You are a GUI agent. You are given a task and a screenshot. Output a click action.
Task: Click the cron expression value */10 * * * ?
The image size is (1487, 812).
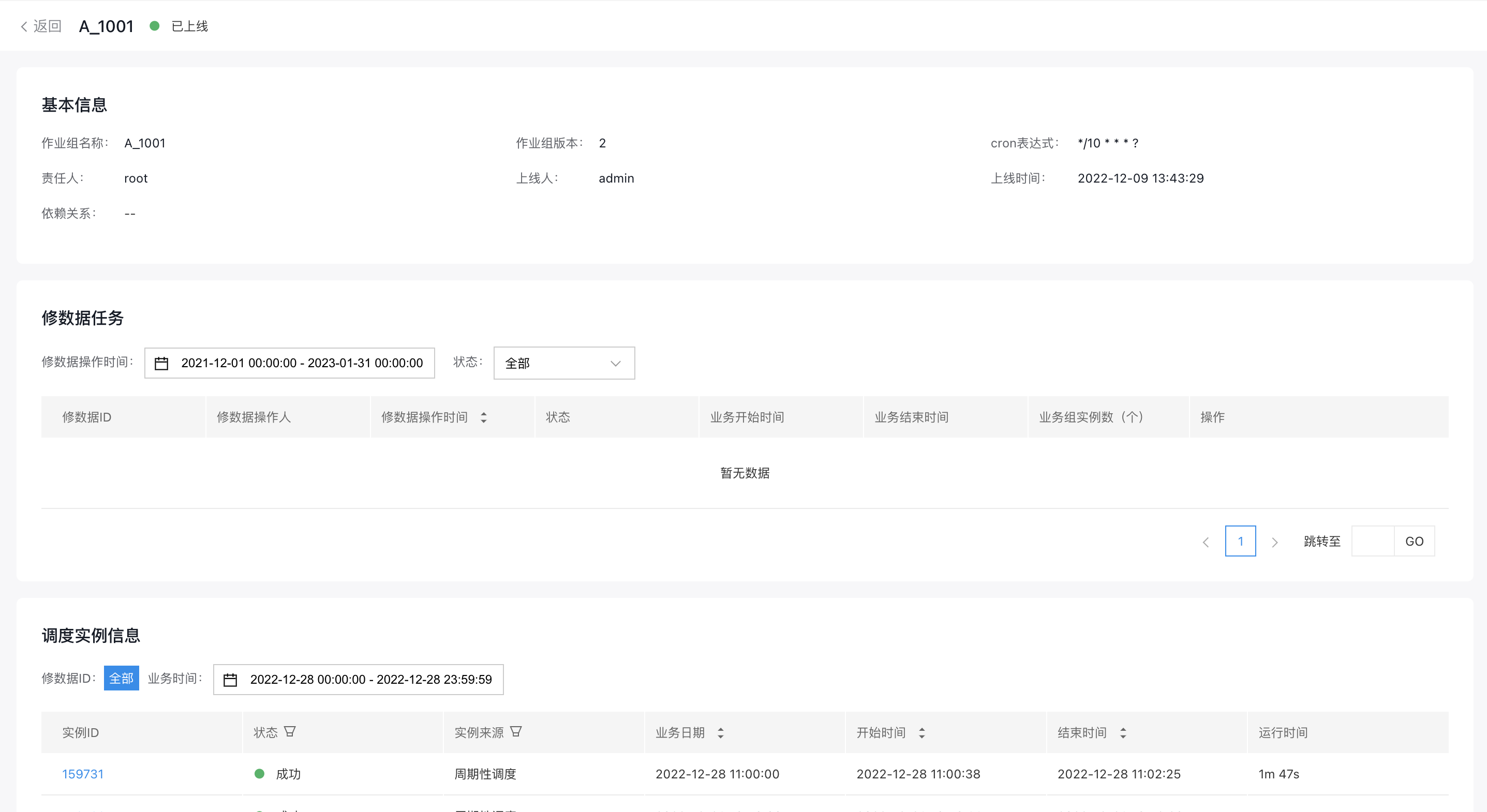(1108, 143)
